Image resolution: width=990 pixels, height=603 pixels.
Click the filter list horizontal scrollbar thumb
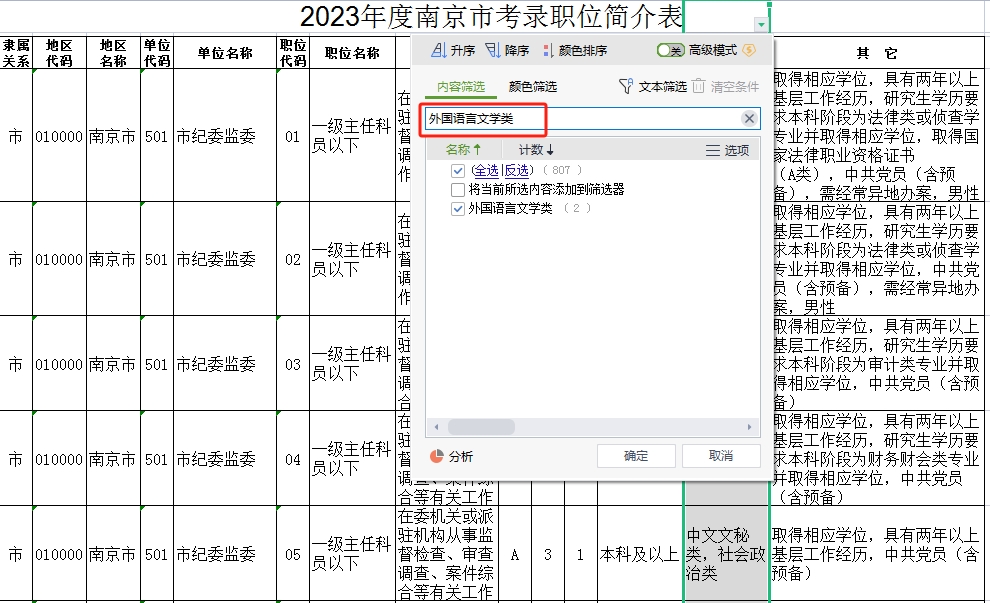481,427
